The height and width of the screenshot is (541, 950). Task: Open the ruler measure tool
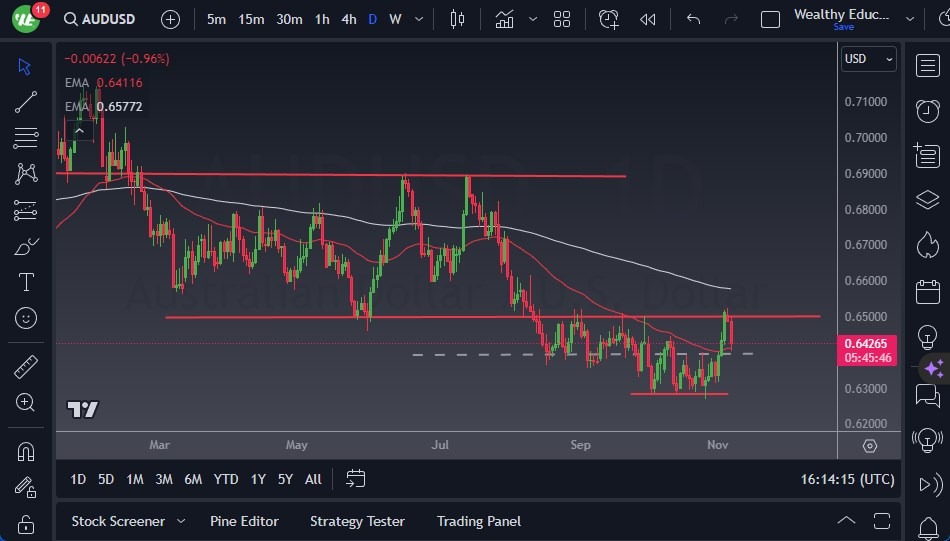(x=26, y=367)
